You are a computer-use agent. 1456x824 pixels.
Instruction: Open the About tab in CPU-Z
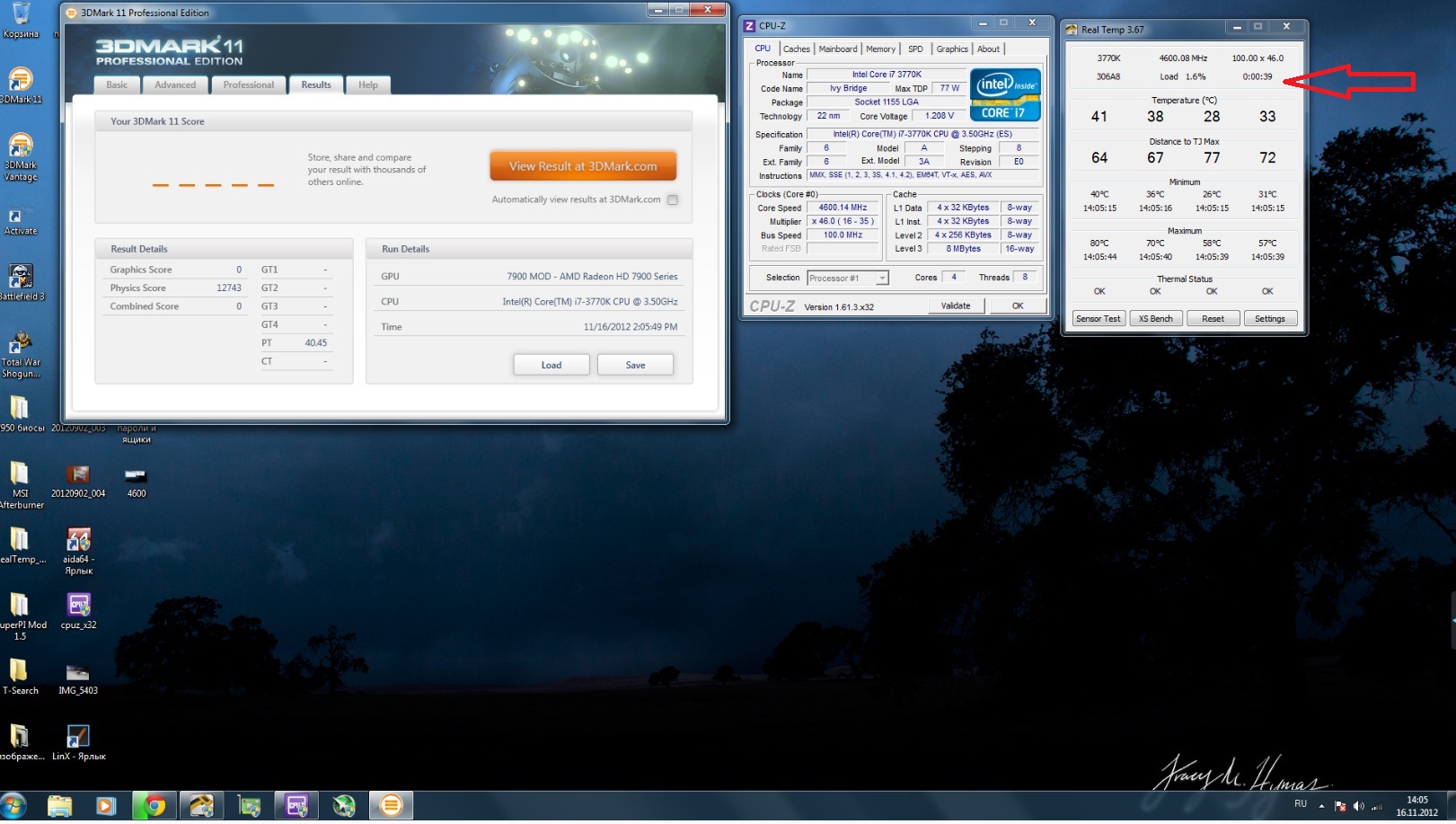(988, 49)
